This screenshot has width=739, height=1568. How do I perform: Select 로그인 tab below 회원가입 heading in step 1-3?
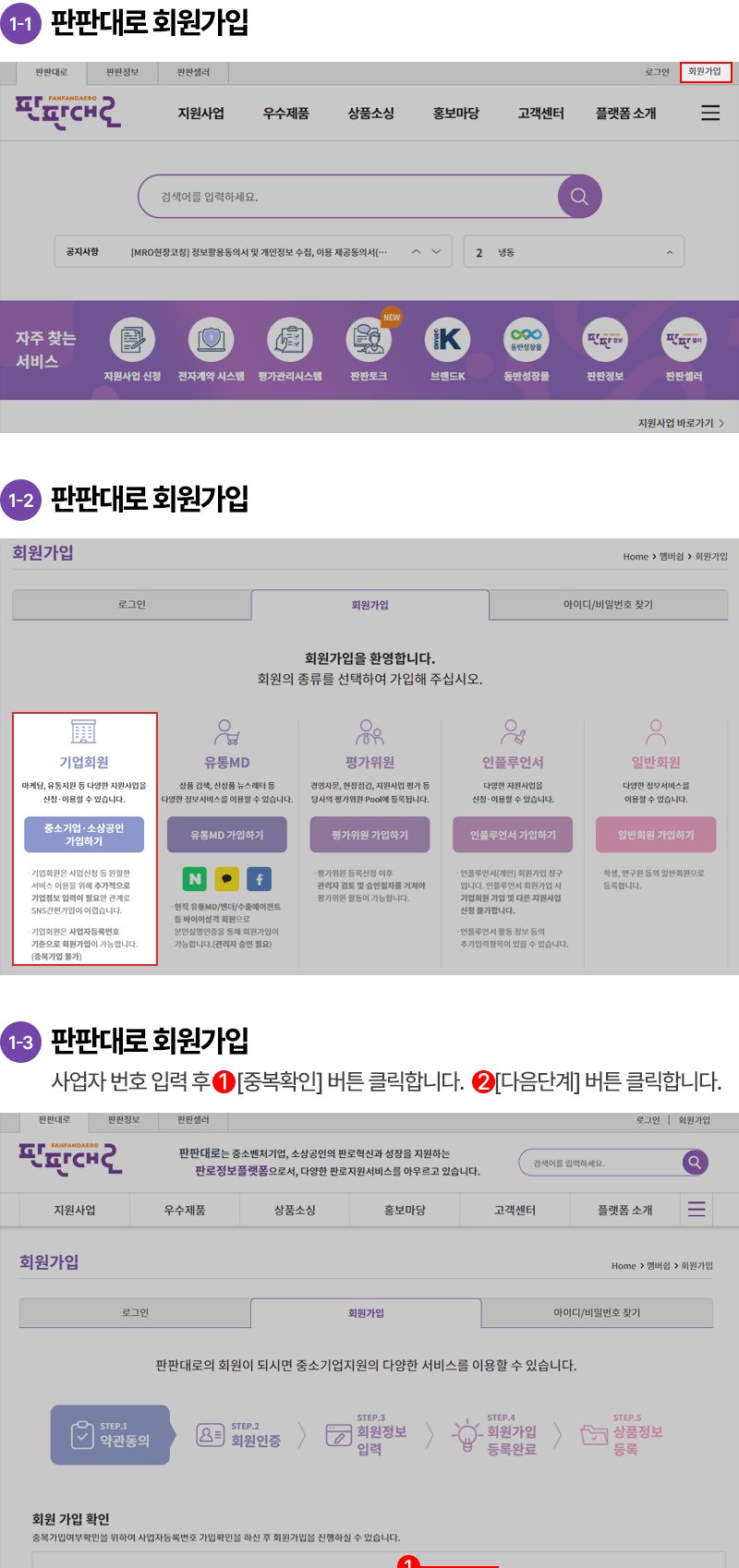[x=135, y=1313]
